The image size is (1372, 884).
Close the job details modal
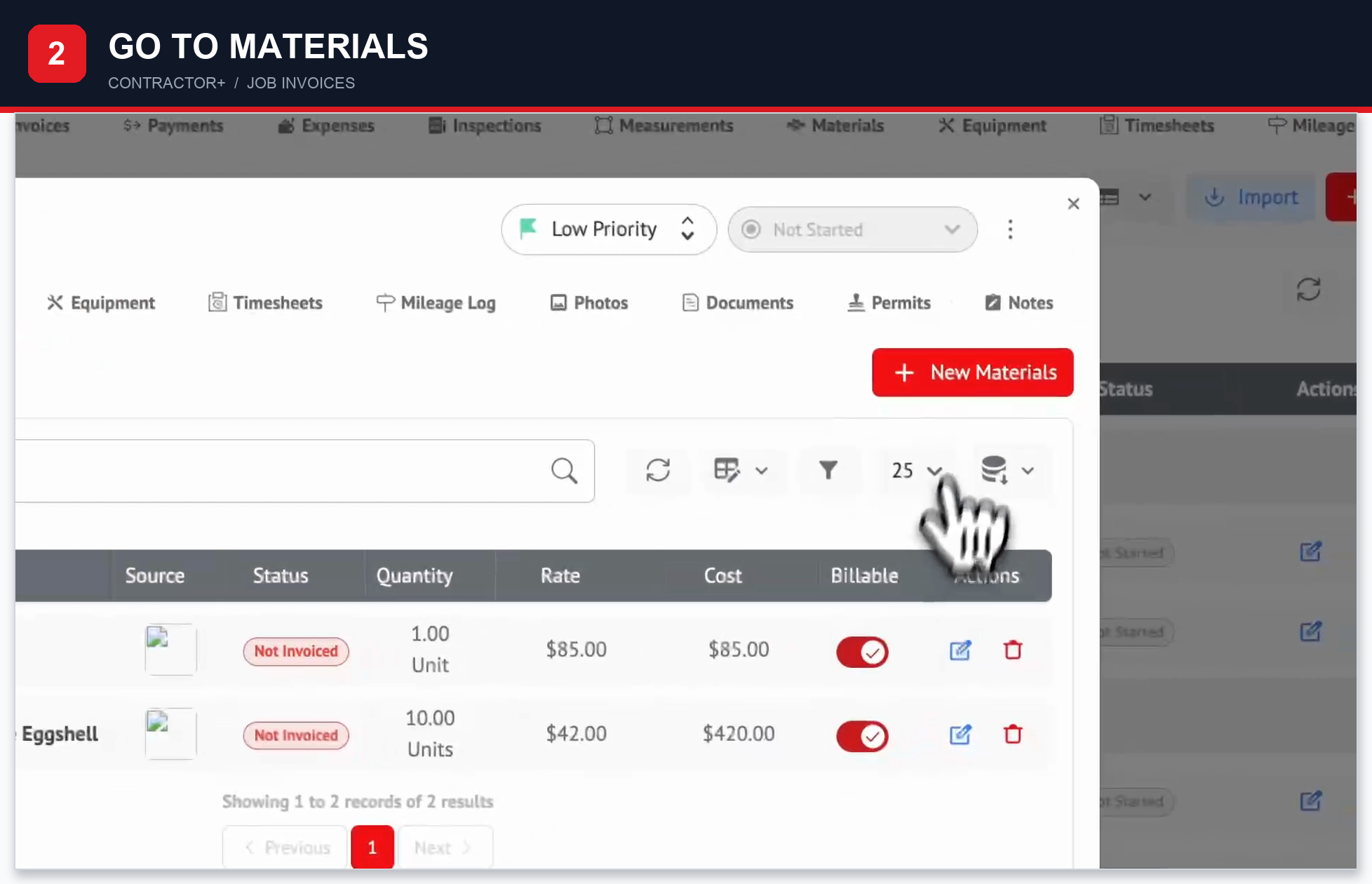point(1073,204)
